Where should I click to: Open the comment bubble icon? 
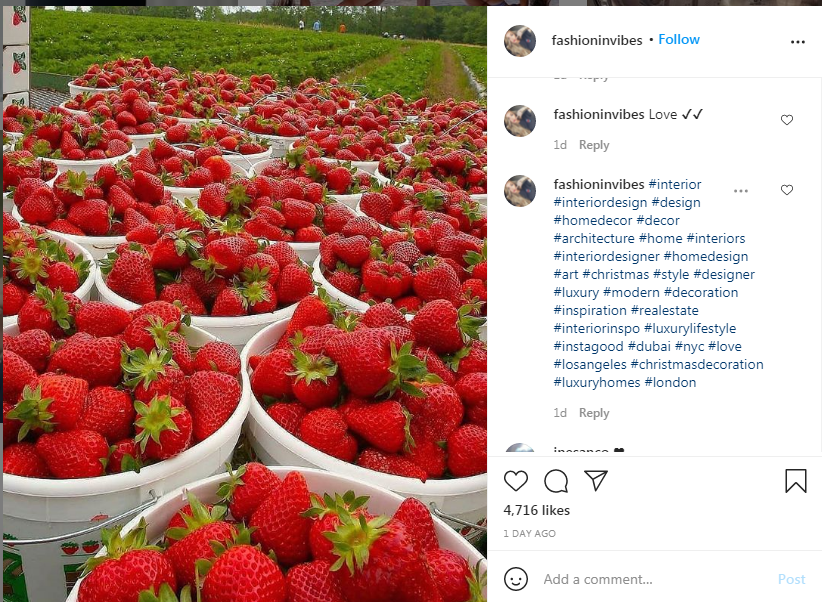tap(556, 481)
